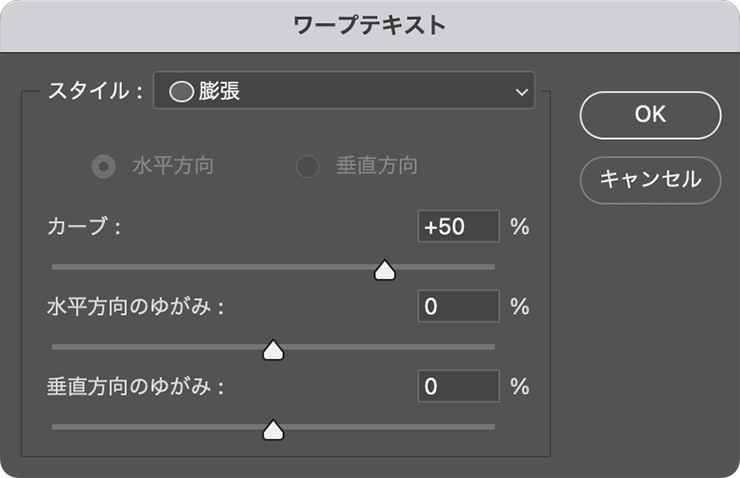Click the chevron arrow of the style dropdown
The height and width of the screenshot is (478, 740).
[x=520, y=93]
